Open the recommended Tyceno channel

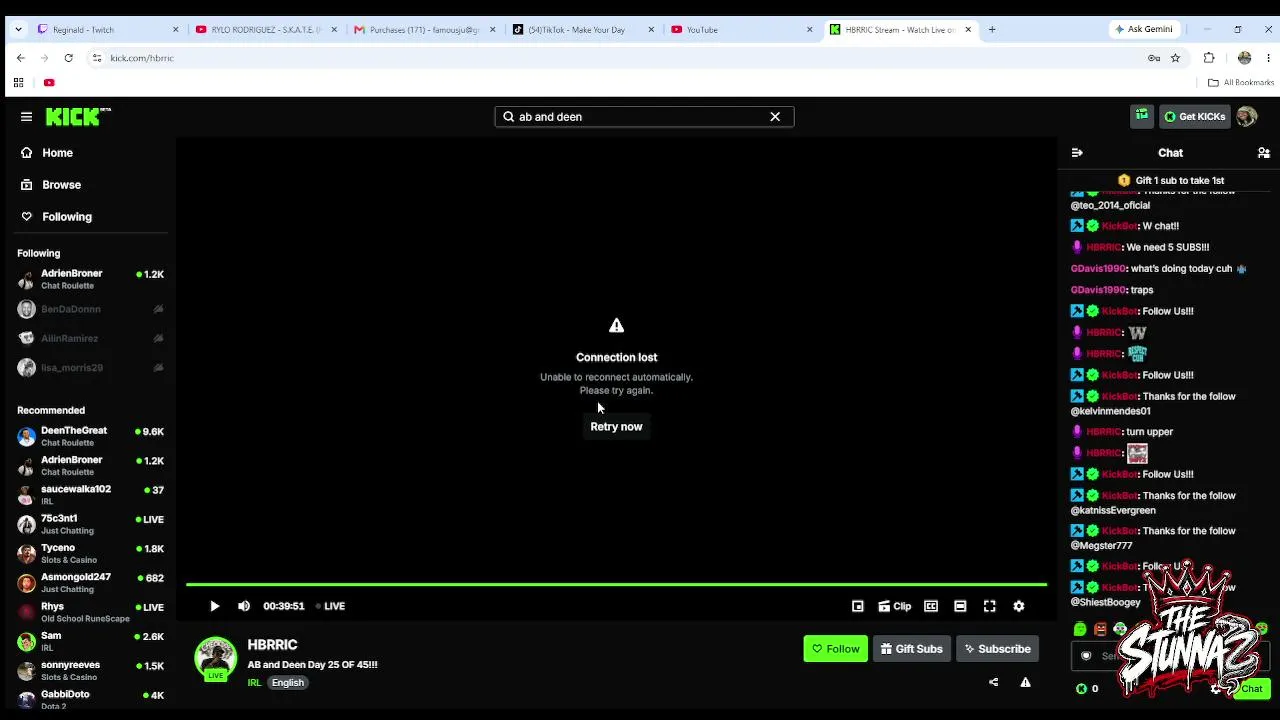(90, 553)
